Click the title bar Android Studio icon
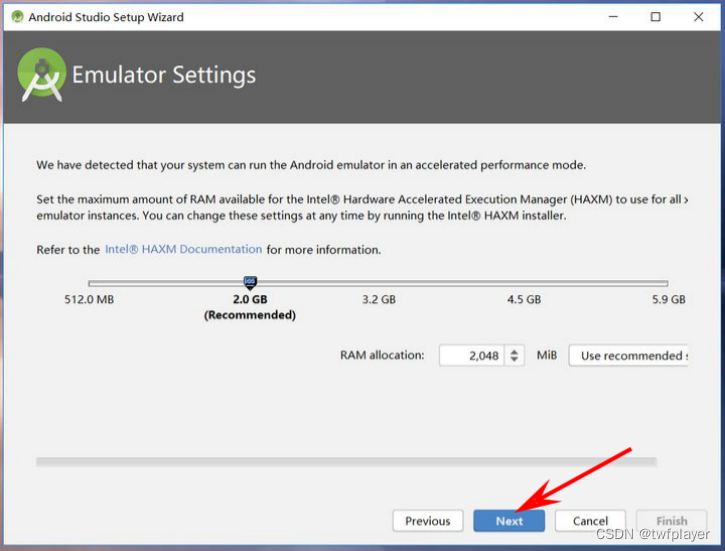This screenshot has height=551, width=725. [x=18, y=17]
